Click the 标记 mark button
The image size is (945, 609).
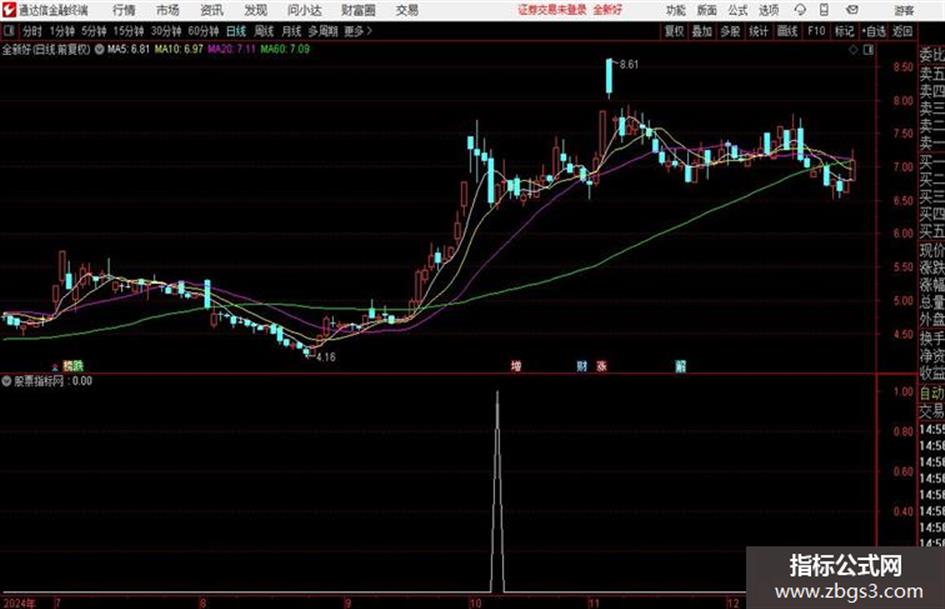tap(844, 31)
